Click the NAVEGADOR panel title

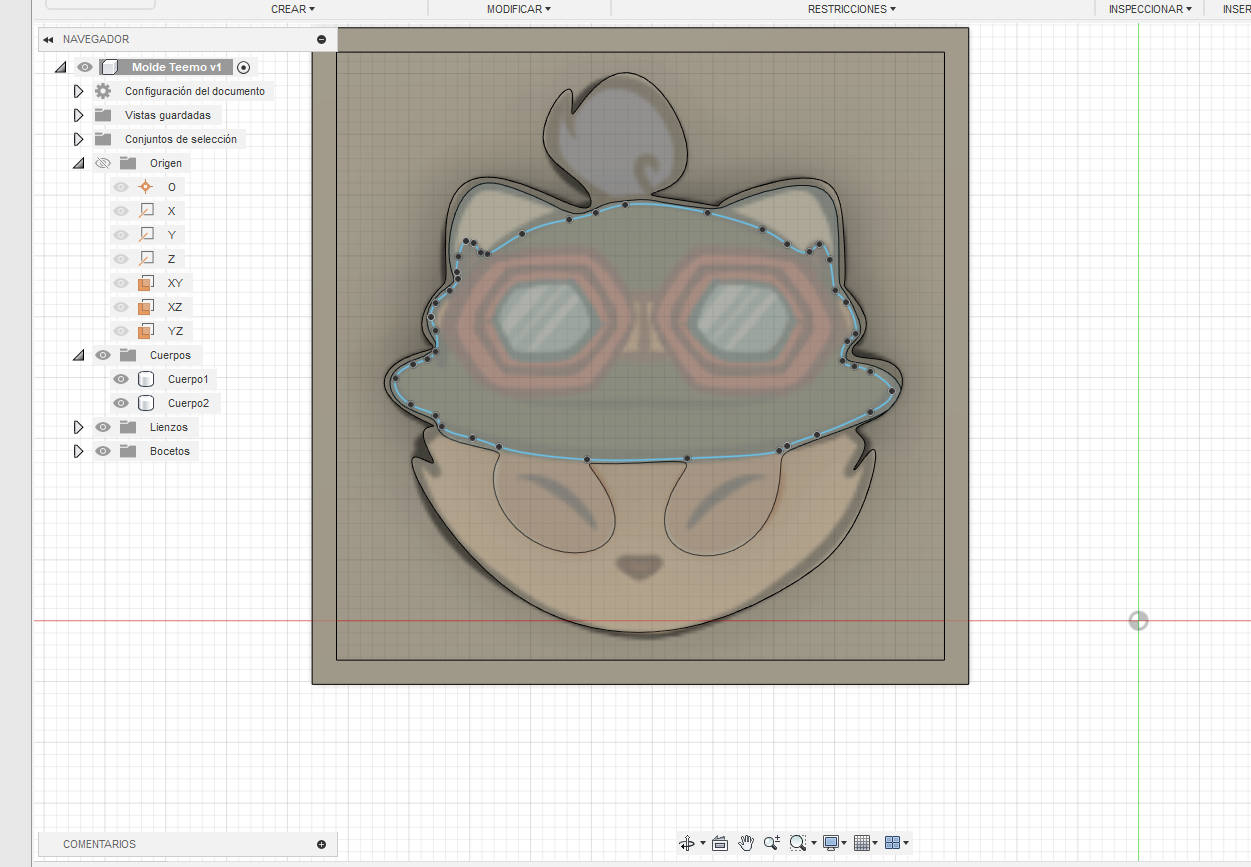click(96, 40)
